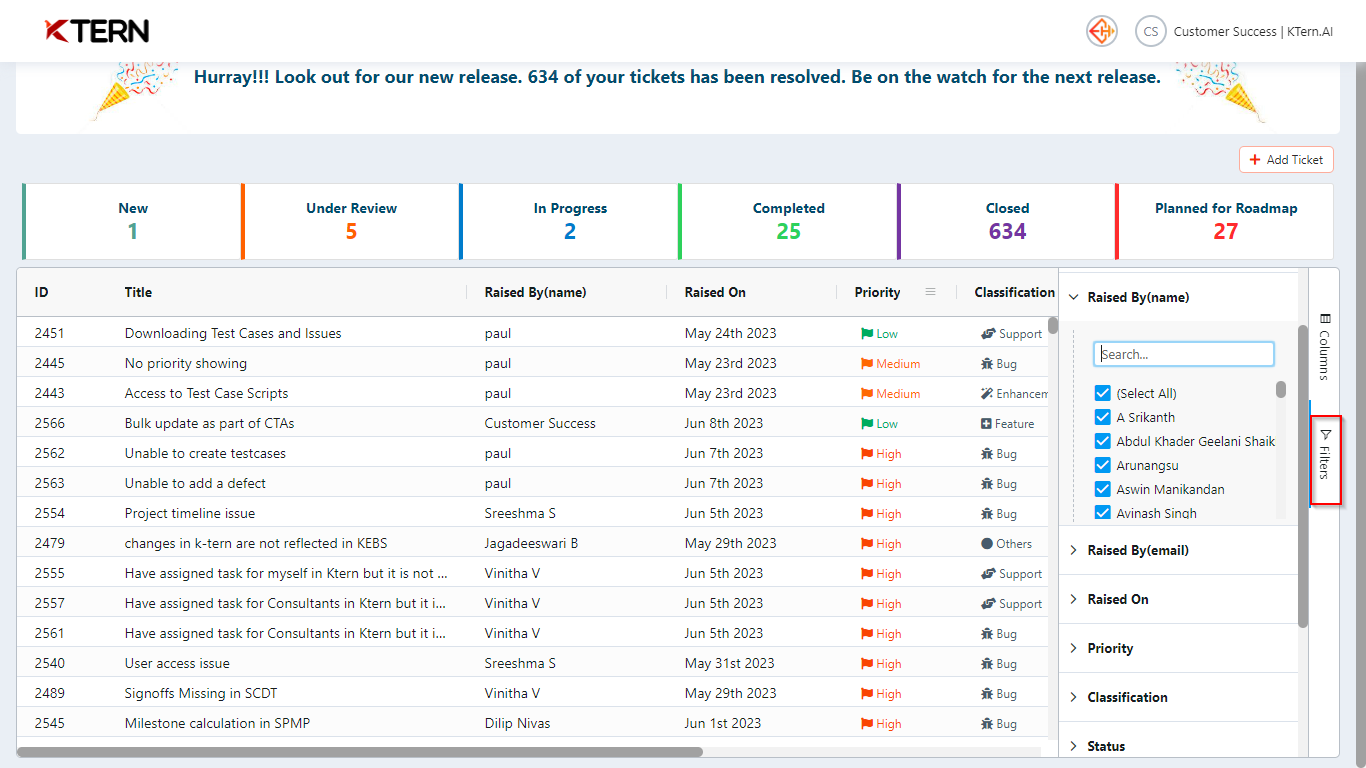Click the table's vertical scrollbar thumb
Screen dimensions: 1366x768
[x=1053, y=325]
